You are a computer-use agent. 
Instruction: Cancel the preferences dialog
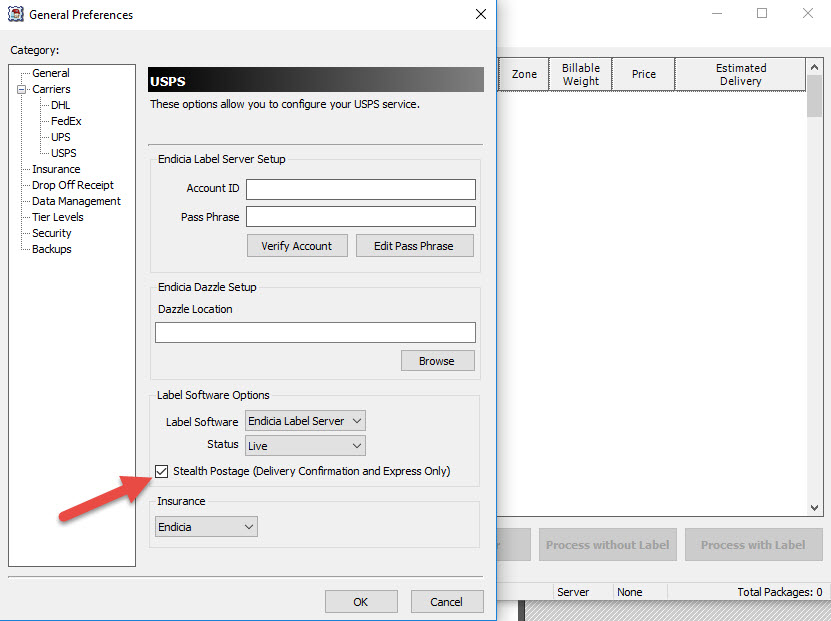pos(447,602)
